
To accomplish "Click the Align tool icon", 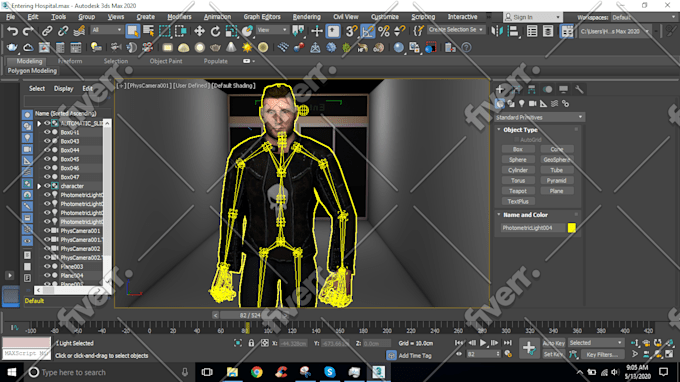I will 513,31.
